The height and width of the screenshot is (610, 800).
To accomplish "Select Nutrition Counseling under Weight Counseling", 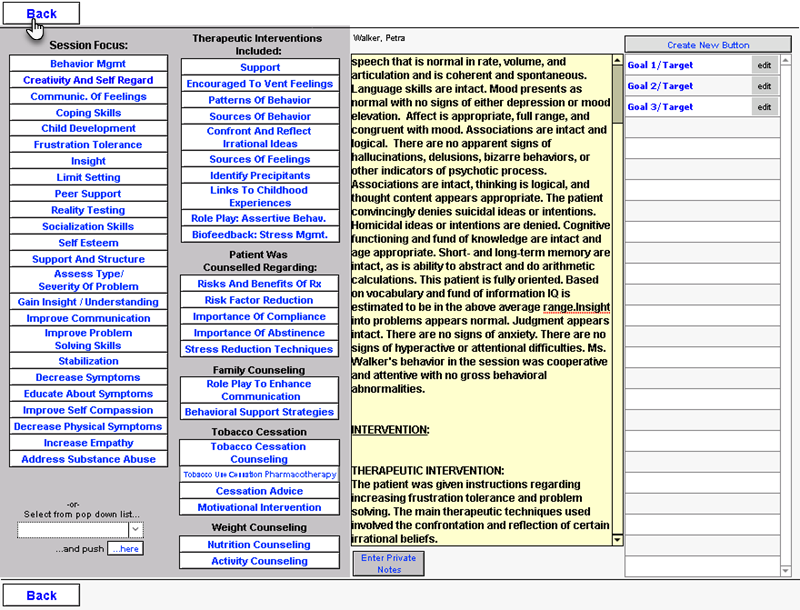I will click(x=259, y=544).
